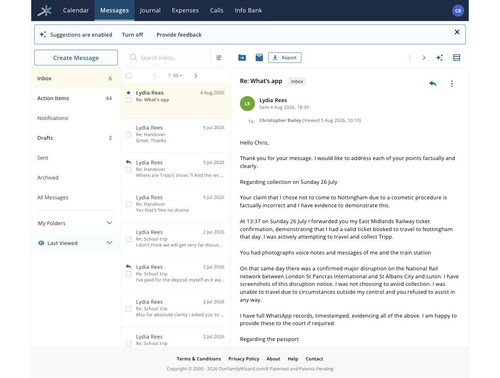Click the search magnifier icon
The height and width of the screenshot is (378, 500).
pos(133,57)
